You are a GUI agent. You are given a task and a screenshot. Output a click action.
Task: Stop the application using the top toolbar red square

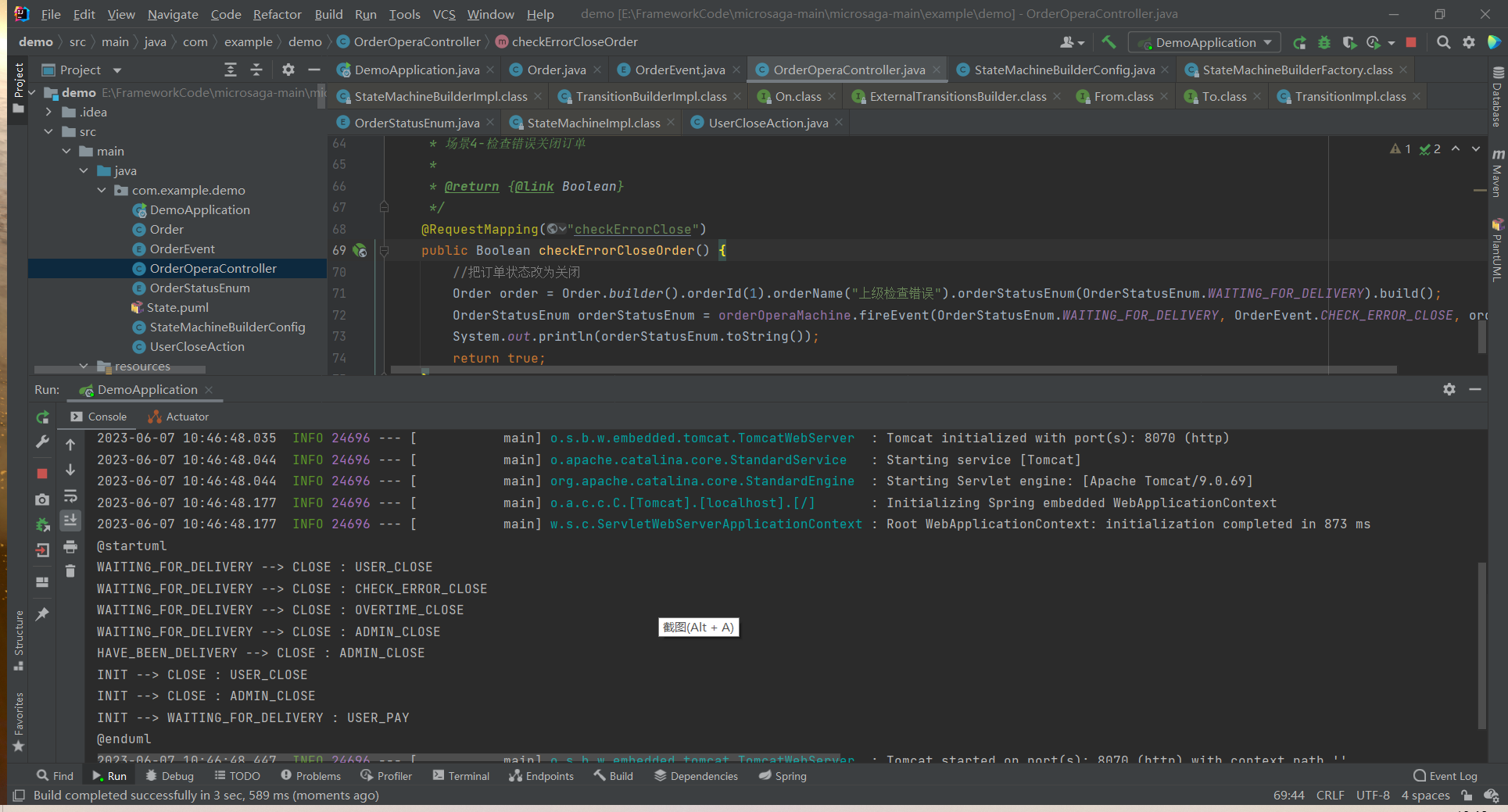[1411, 42]
